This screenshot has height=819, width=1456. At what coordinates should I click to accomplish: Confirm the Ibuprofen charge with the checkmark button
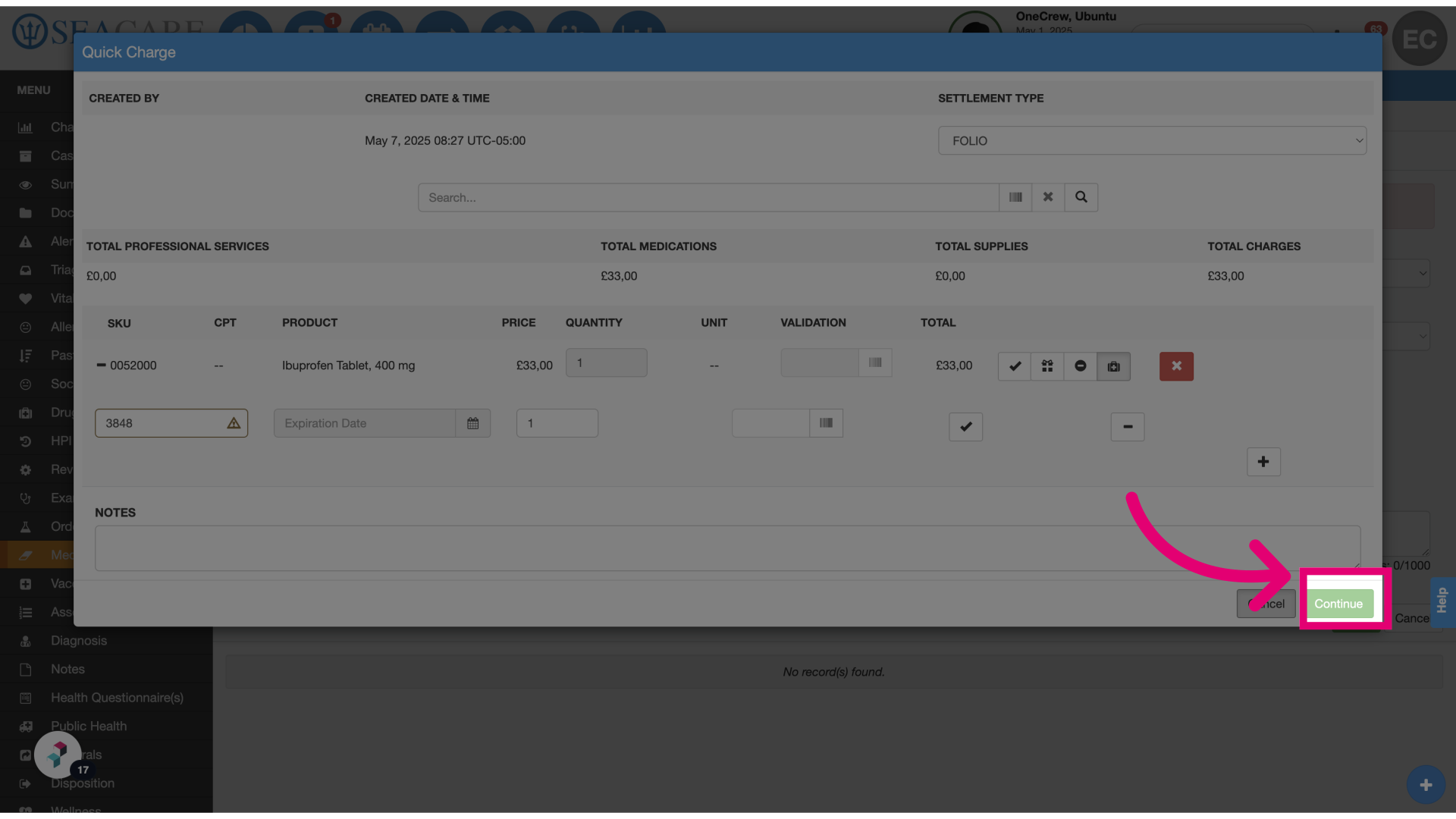coord(1015,366)
